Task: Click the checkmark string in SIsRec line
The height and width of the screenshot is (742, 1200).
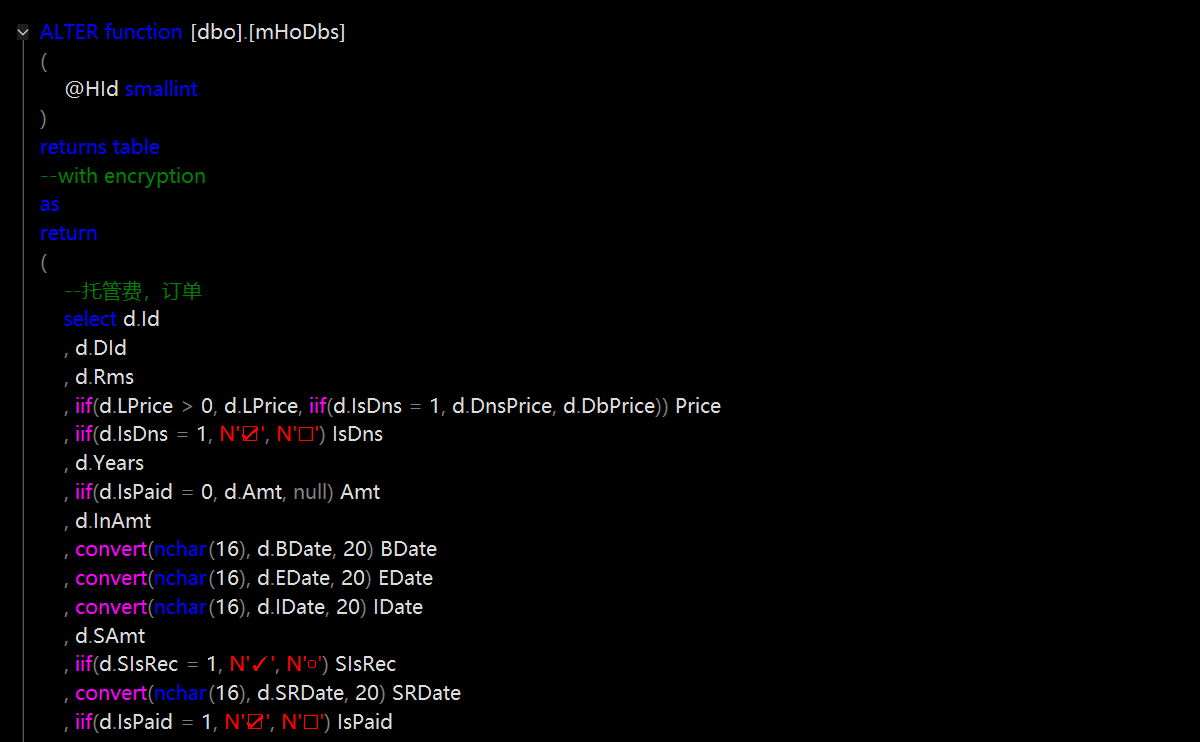Action: (252, 664)
